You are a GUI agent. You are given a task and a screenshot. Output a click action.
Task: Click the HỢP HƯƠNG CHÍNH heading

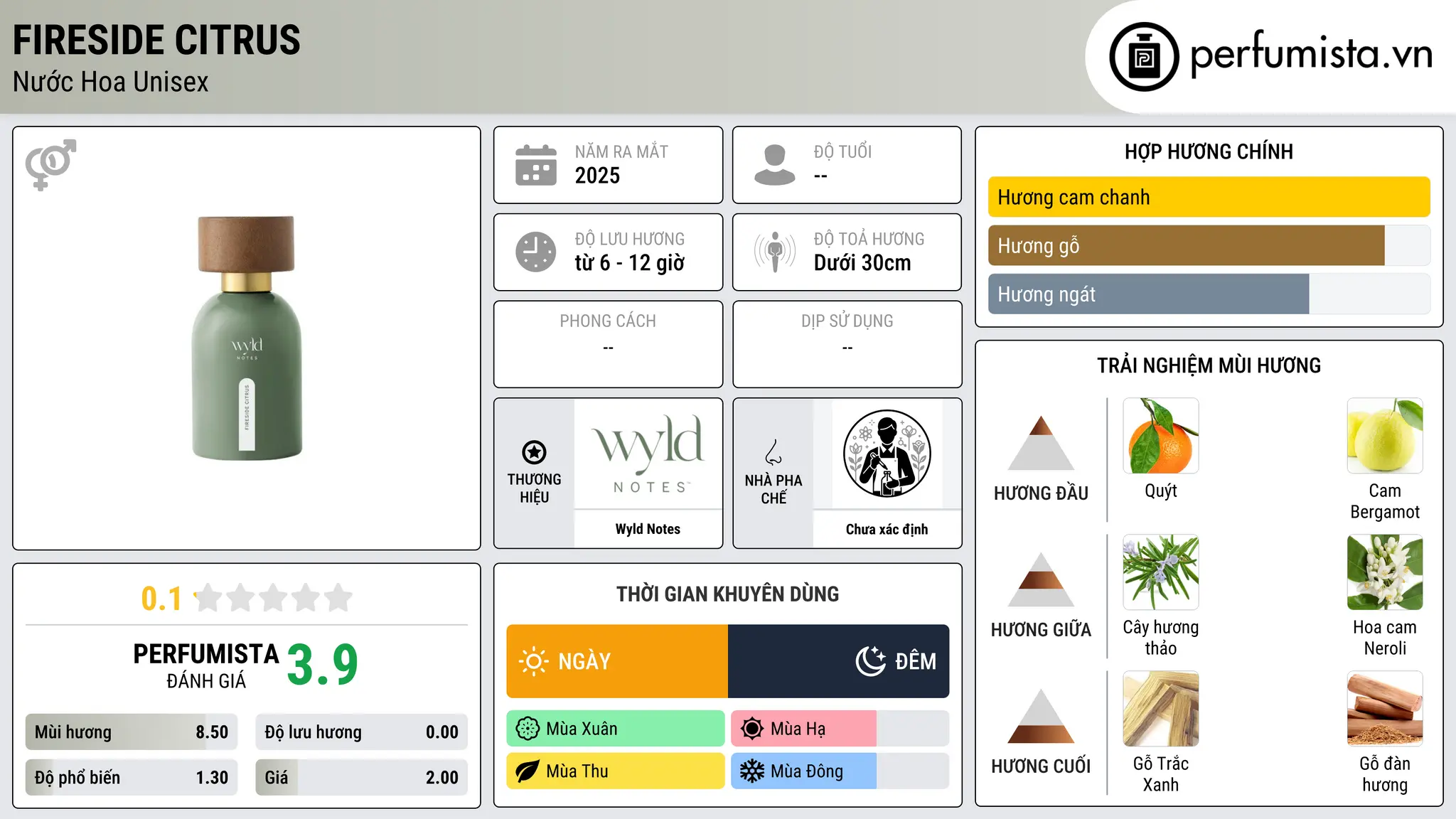pos(1209,151)
